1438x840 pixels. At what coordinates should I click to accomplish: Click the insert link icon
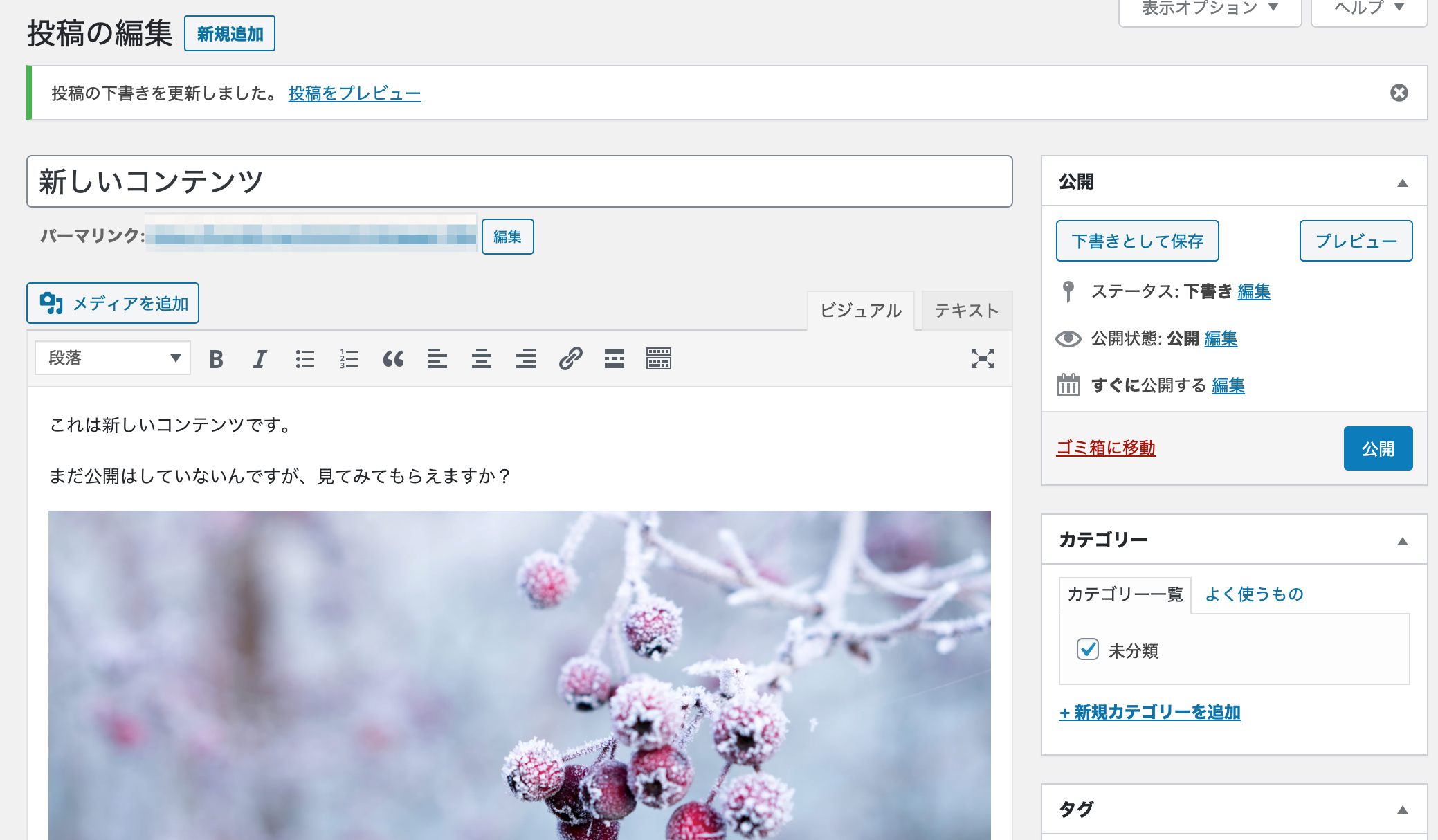coord(570,358)
